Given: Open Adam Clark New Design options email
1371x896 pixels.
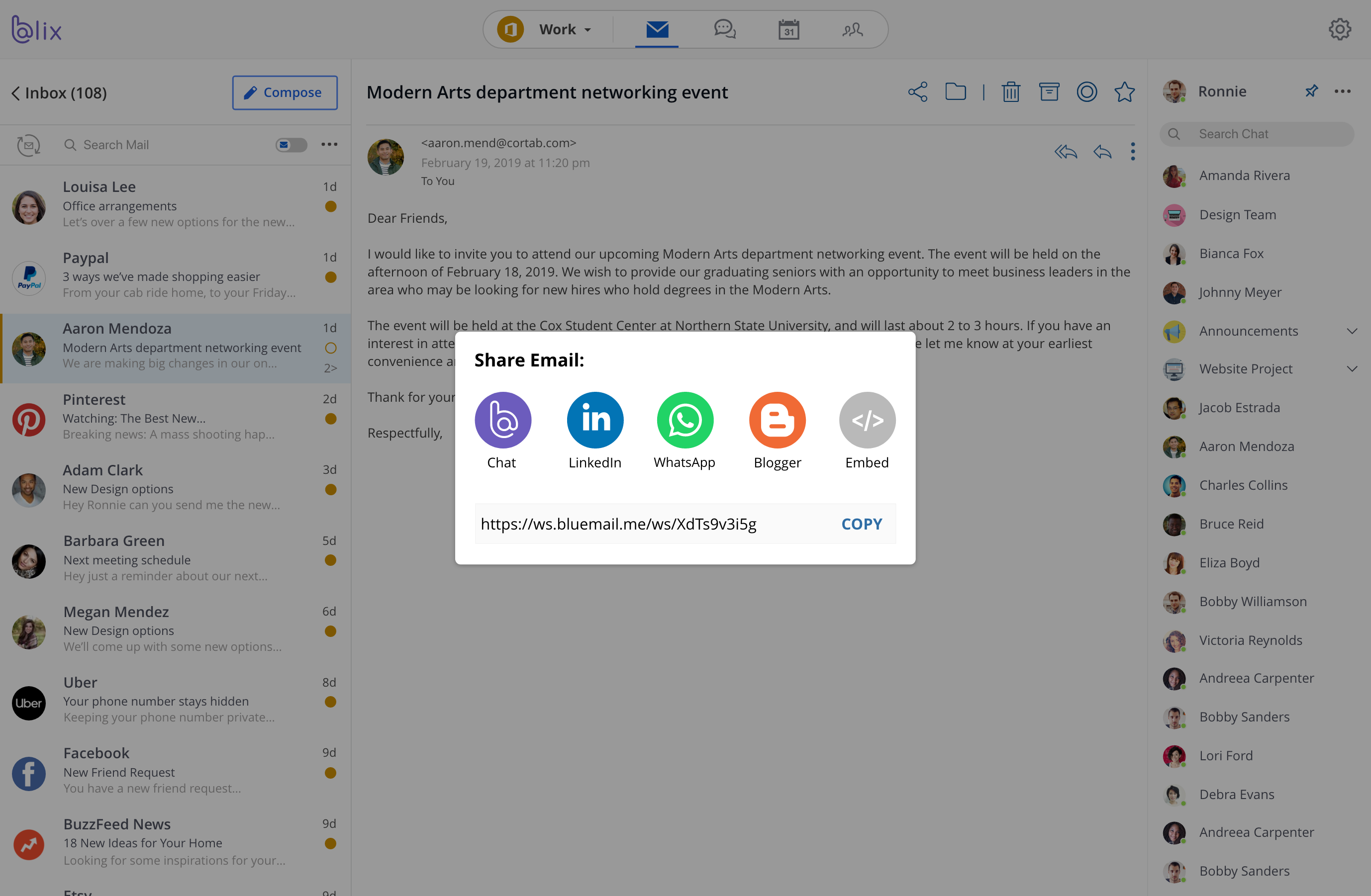Looking at the screenshot, I should pos(175,488).
